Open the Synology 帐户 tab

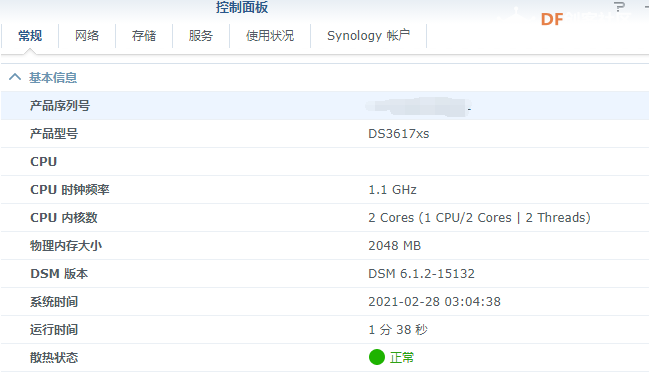[368, 36]
